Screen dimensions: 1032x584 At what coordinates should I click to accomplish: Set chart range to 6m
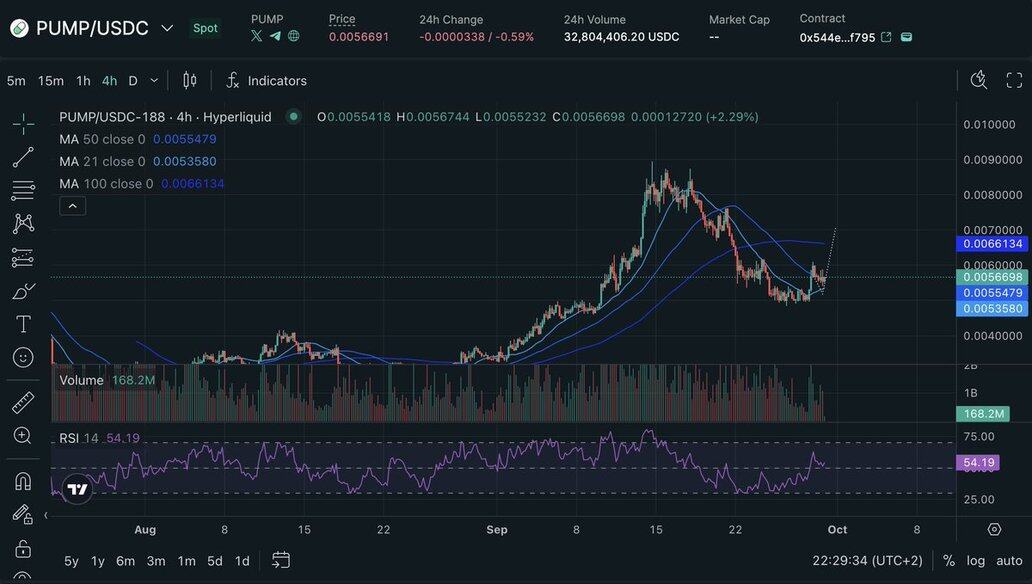(126, 560)
